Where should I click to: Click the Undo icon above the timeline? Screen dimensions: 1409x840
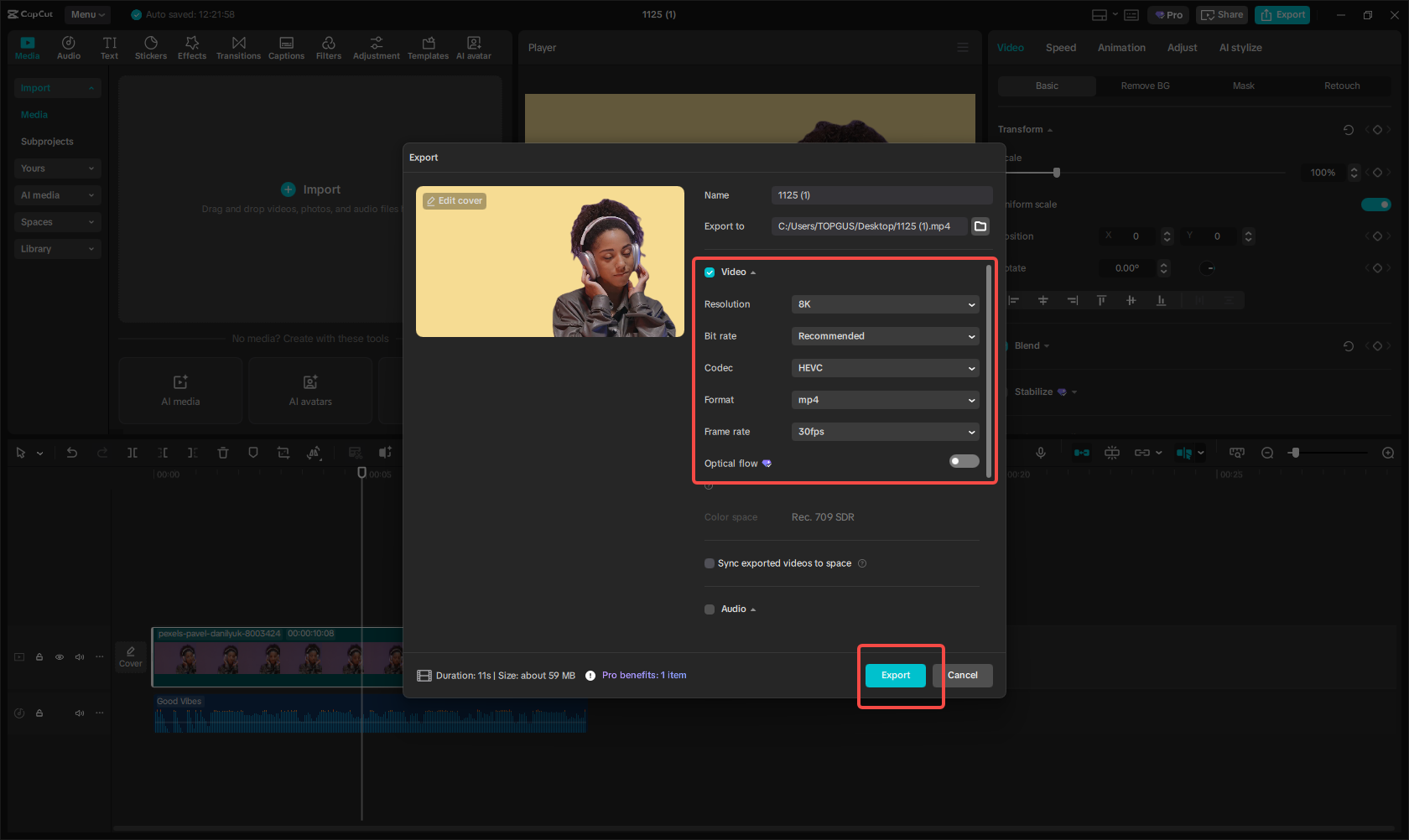click(x=72, y=452)
